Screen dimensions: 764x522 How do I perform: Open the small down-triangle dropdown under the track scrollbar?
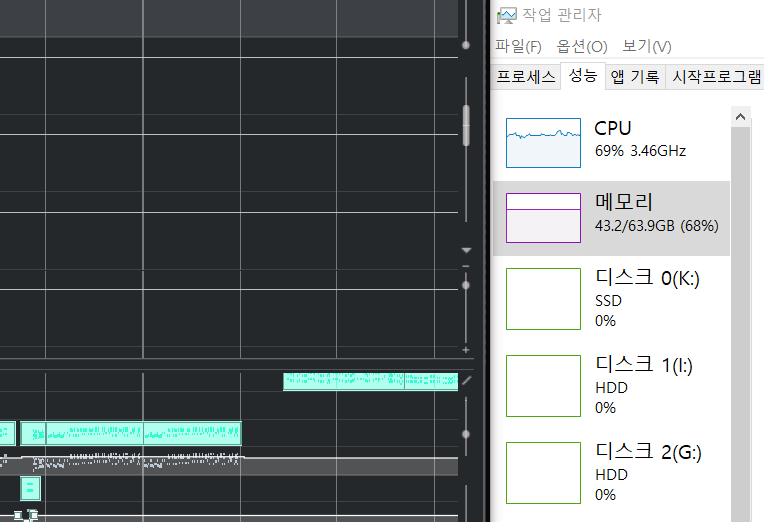click(x=465, y=250)
